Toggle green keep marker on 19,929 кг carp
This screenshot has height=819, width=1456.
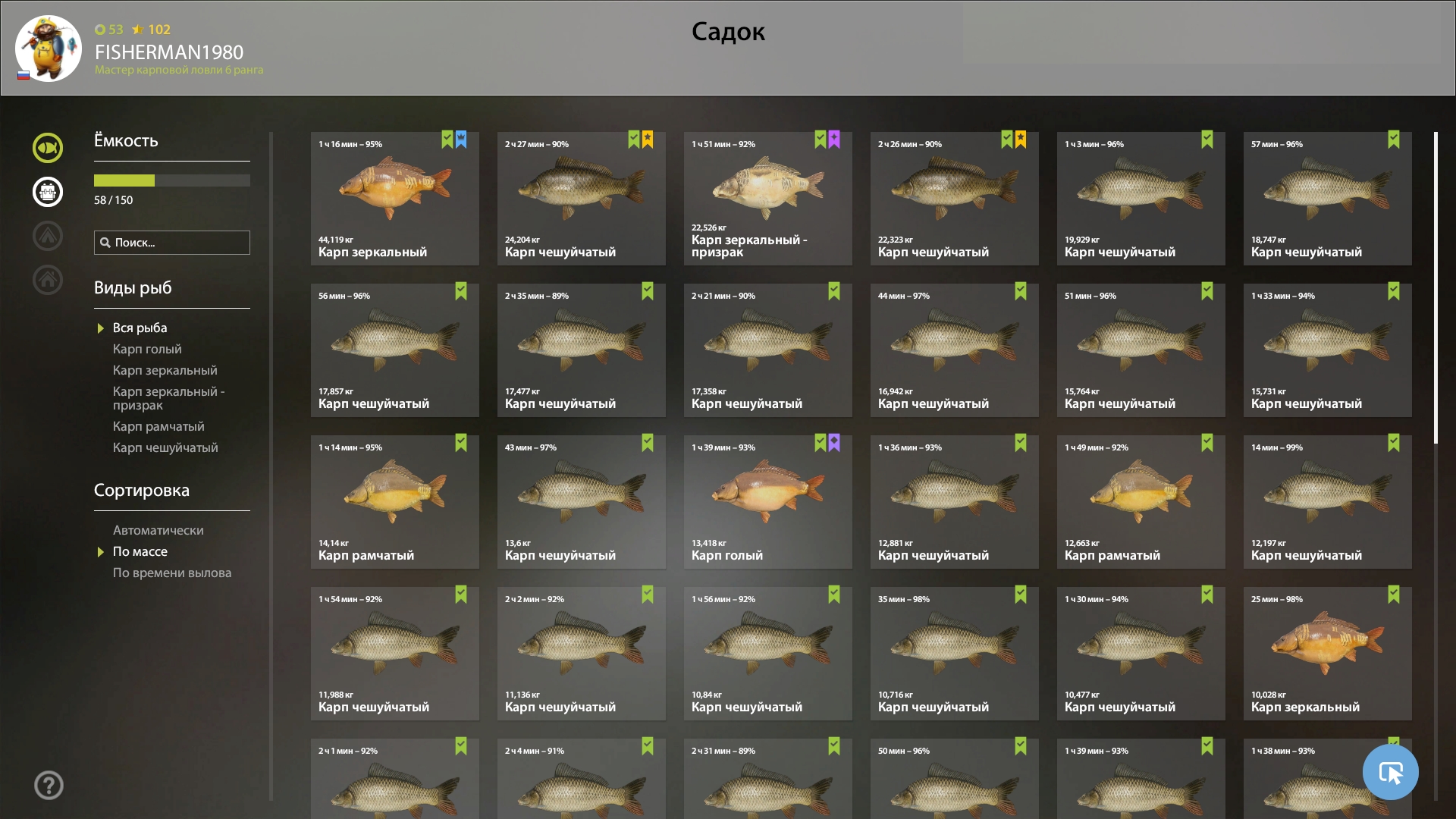pyautogui.click(x=1207, y=140)
